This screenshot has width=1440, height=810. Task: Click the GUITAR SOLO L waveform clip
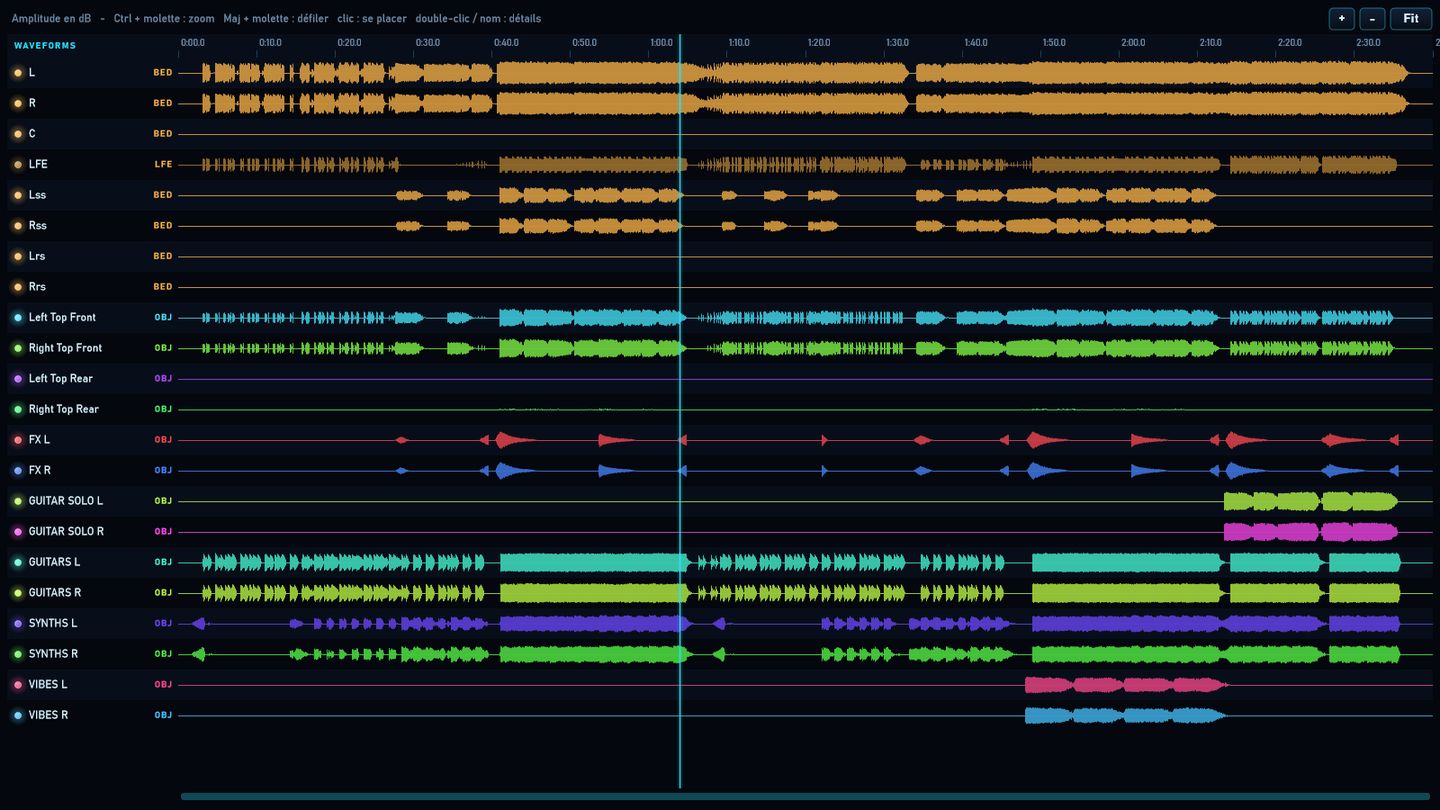(x=1311, y=501)
